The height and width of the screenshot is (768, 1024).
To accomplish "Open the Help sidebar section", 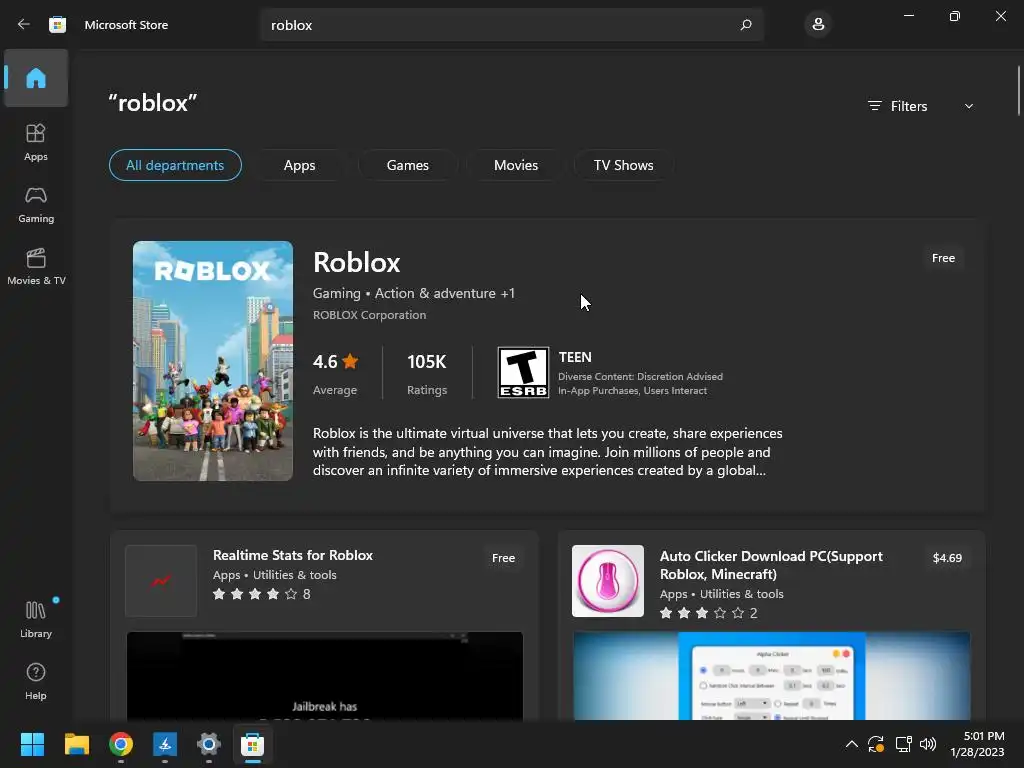I will coord(36,681).
